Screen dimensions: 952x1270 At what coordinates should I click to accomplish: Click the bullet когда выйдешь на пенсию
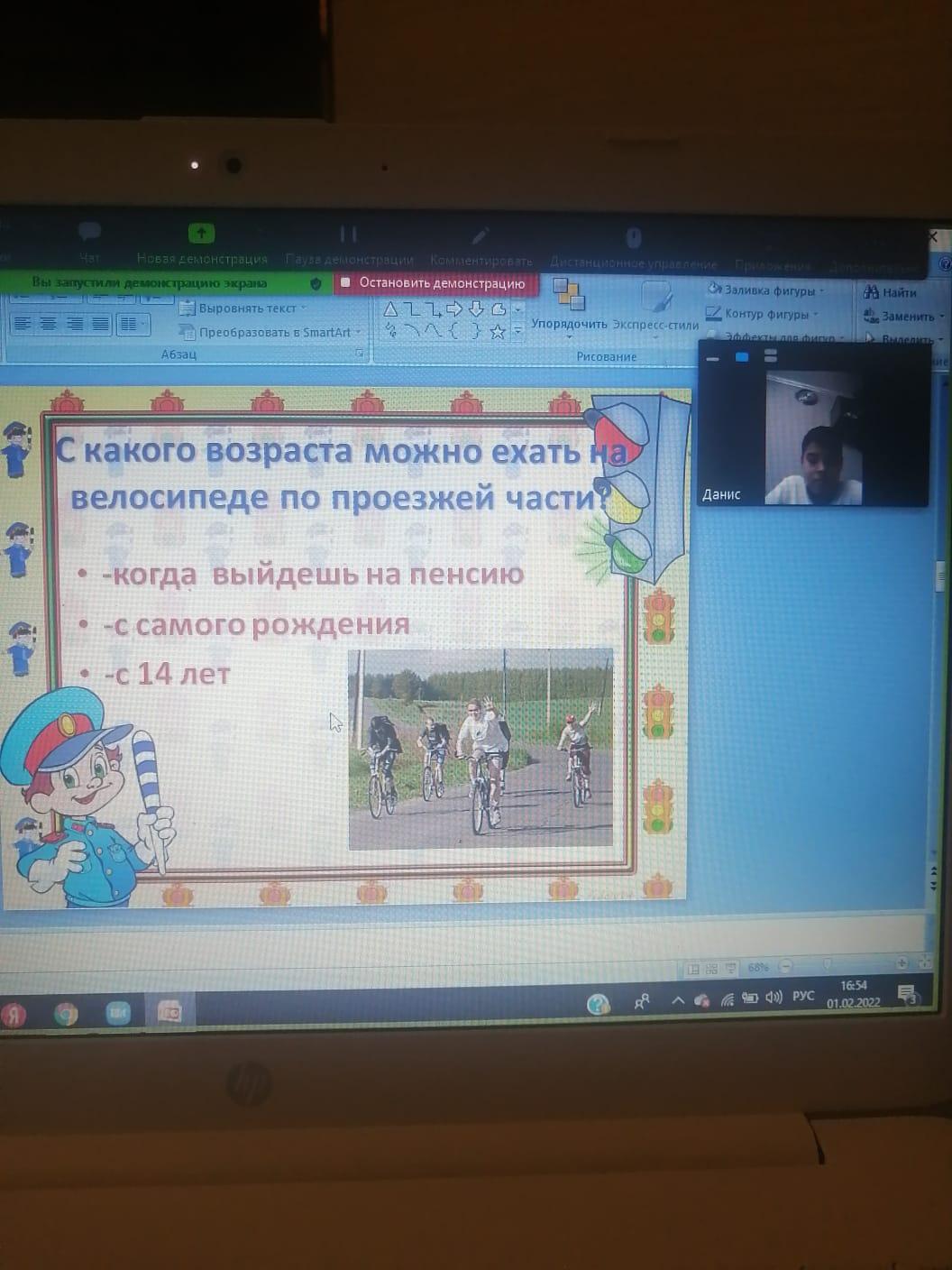[313, 575]
